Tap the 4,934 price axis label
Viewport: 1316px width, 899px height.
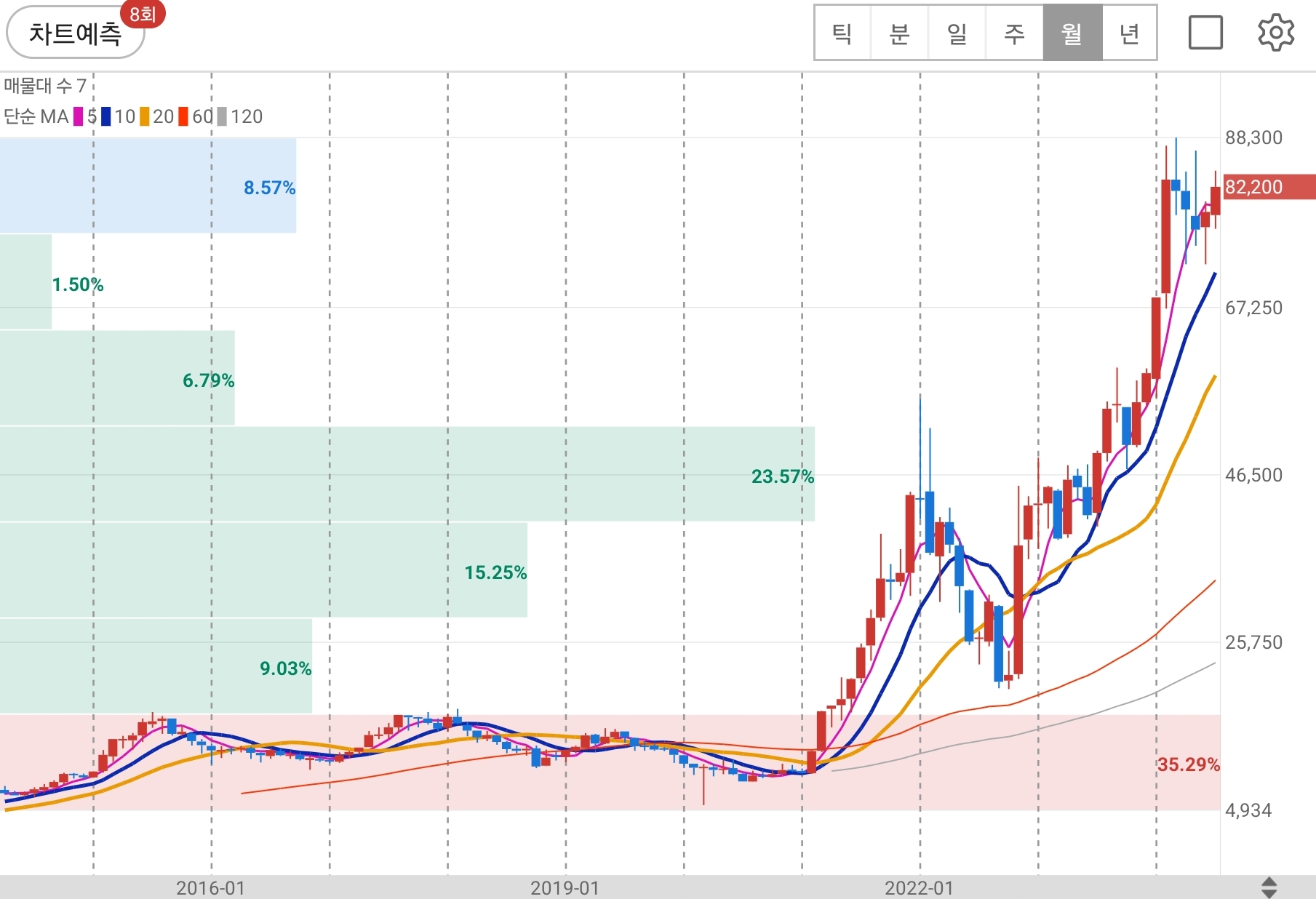1249,810
